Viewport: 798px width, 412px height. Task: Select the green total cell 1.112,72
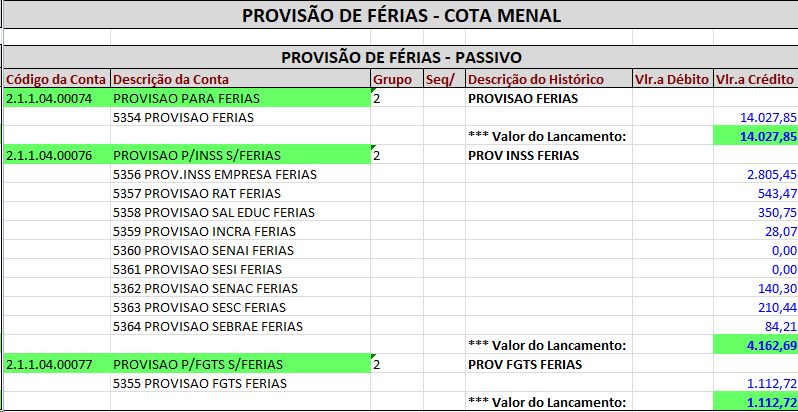pos(756,402)
